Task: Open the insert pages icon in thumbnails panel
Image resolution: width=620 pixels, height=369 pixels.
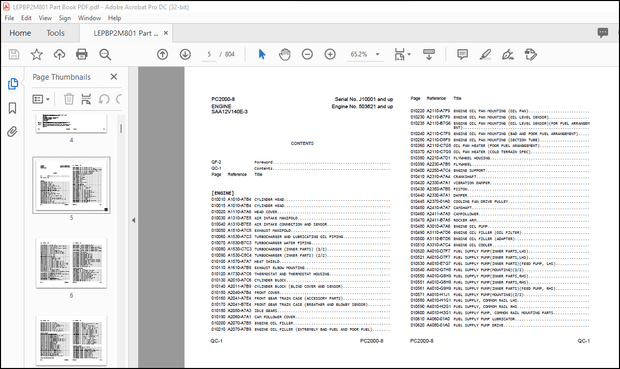Action: (86, 99)
